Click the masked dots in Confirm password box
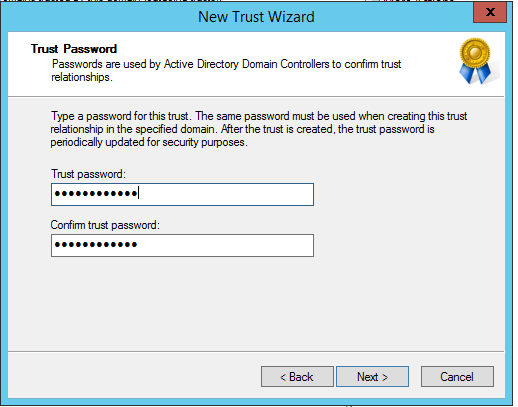This screenshot has height=407, width=518. click(96, 245)
